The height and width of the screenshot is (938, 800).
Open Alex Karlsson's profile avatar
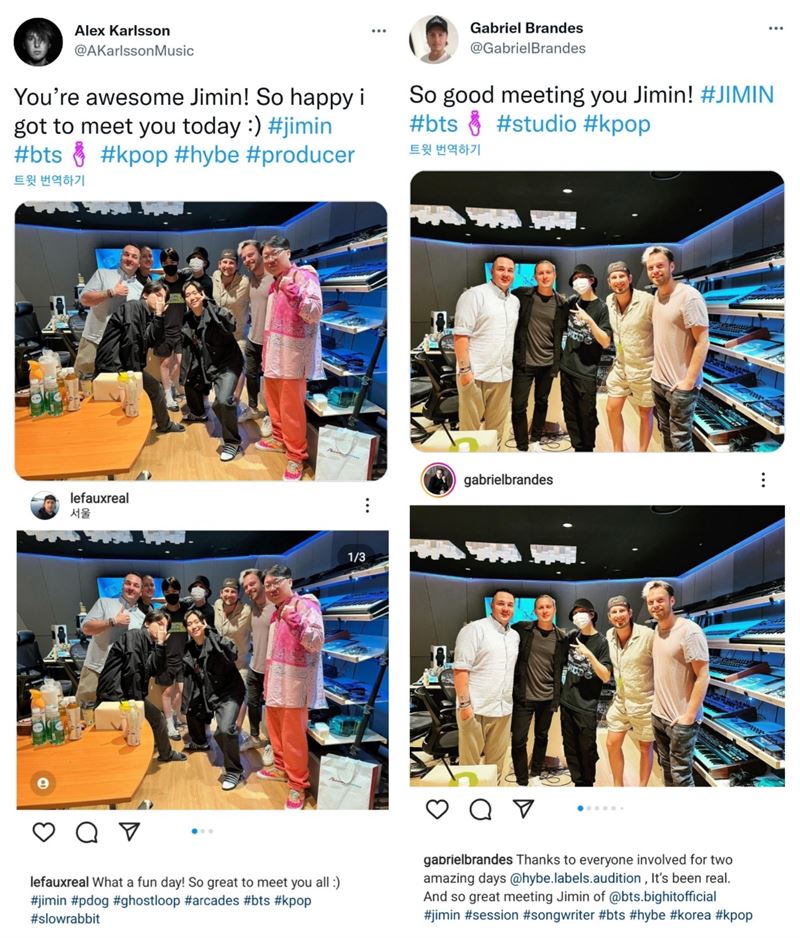click(38, 42)
